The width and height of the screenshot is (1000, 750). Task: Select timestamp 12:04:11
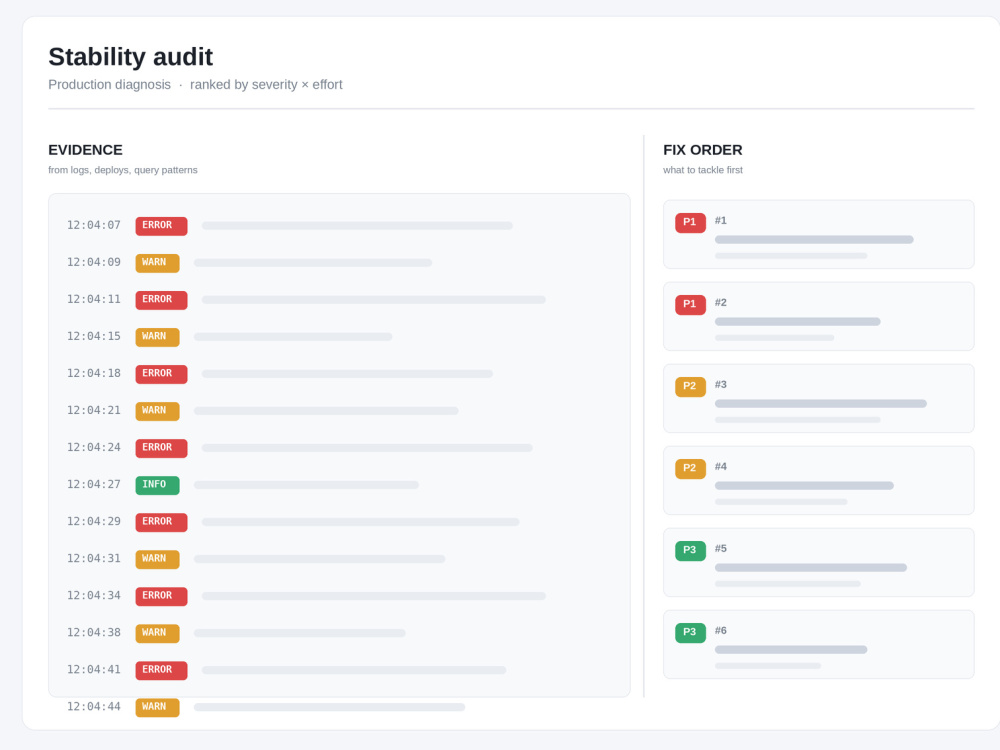pos(94,299)
